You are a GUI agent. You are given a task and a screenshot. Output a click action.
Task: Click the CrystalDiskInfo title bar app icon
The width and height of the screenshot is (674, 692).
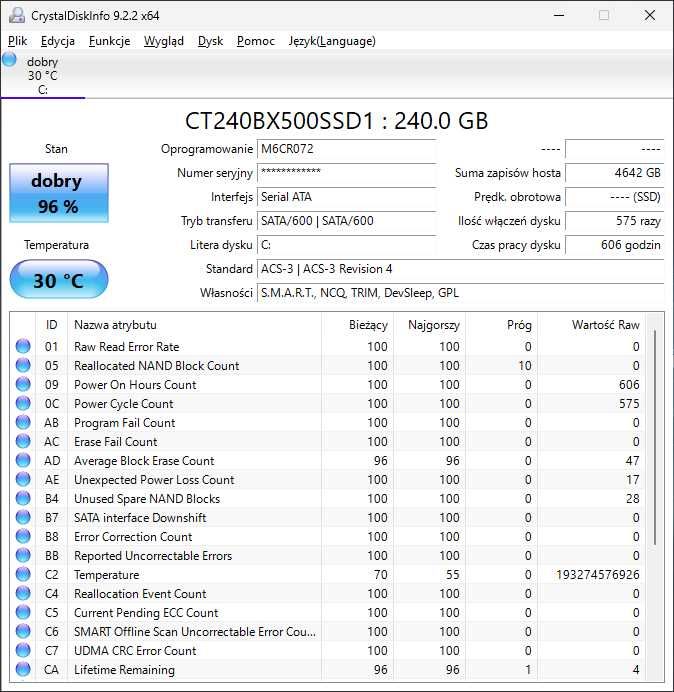click(x=16, y=15)
